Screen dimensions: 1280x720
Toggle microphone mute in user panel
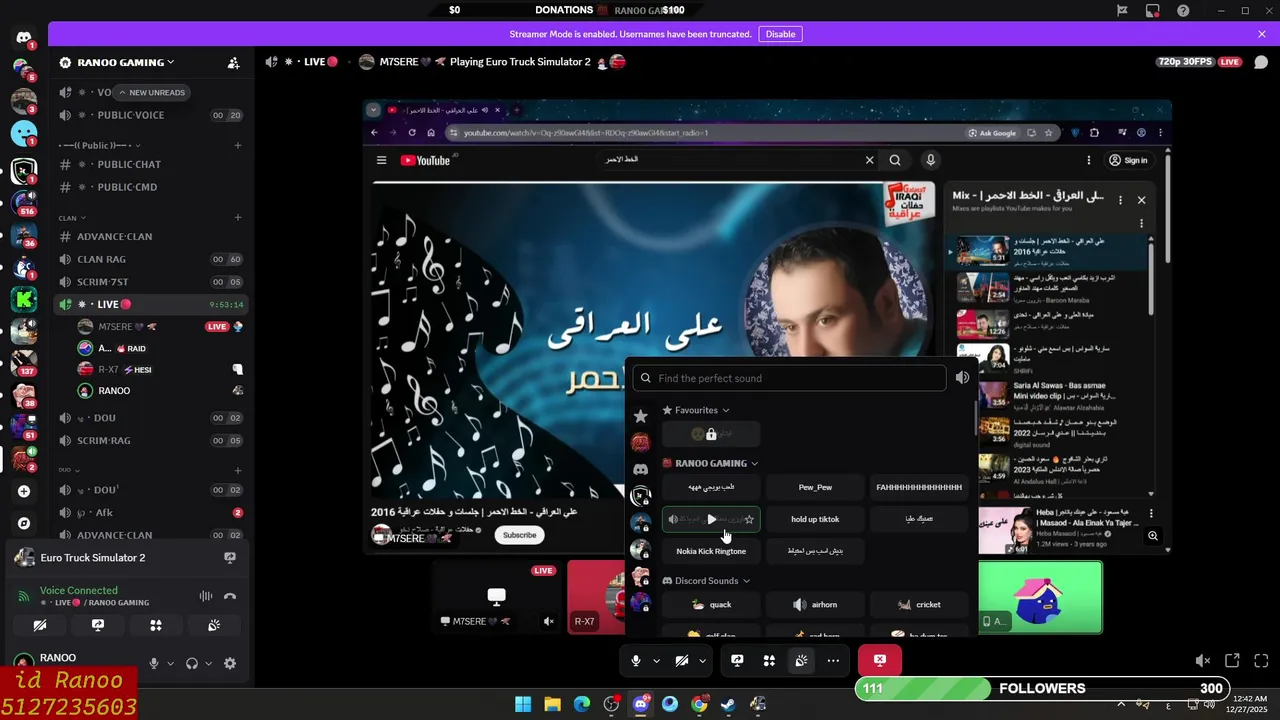(154, 663)
